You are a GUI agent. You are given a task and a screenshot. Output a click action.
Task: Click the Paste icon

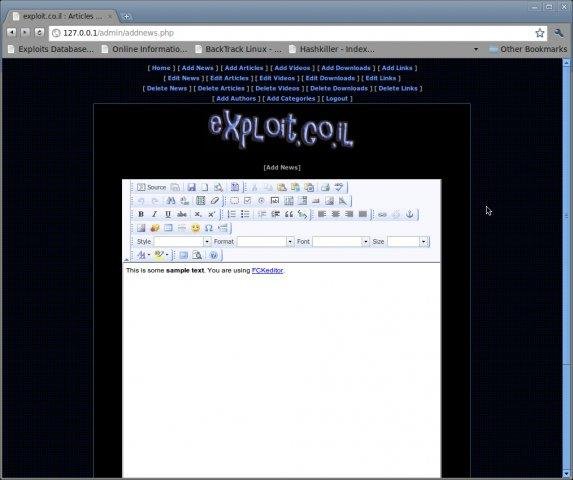click(282, 187)
